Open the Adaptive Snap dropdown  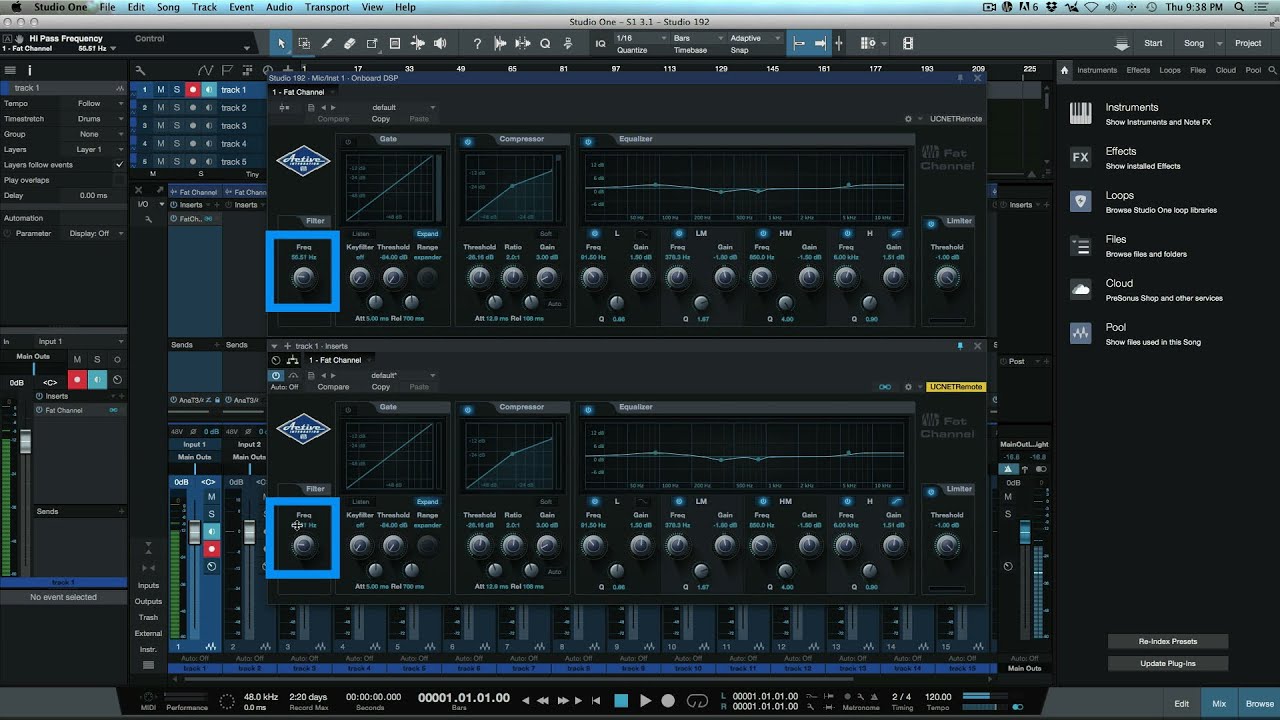[753, 38]
